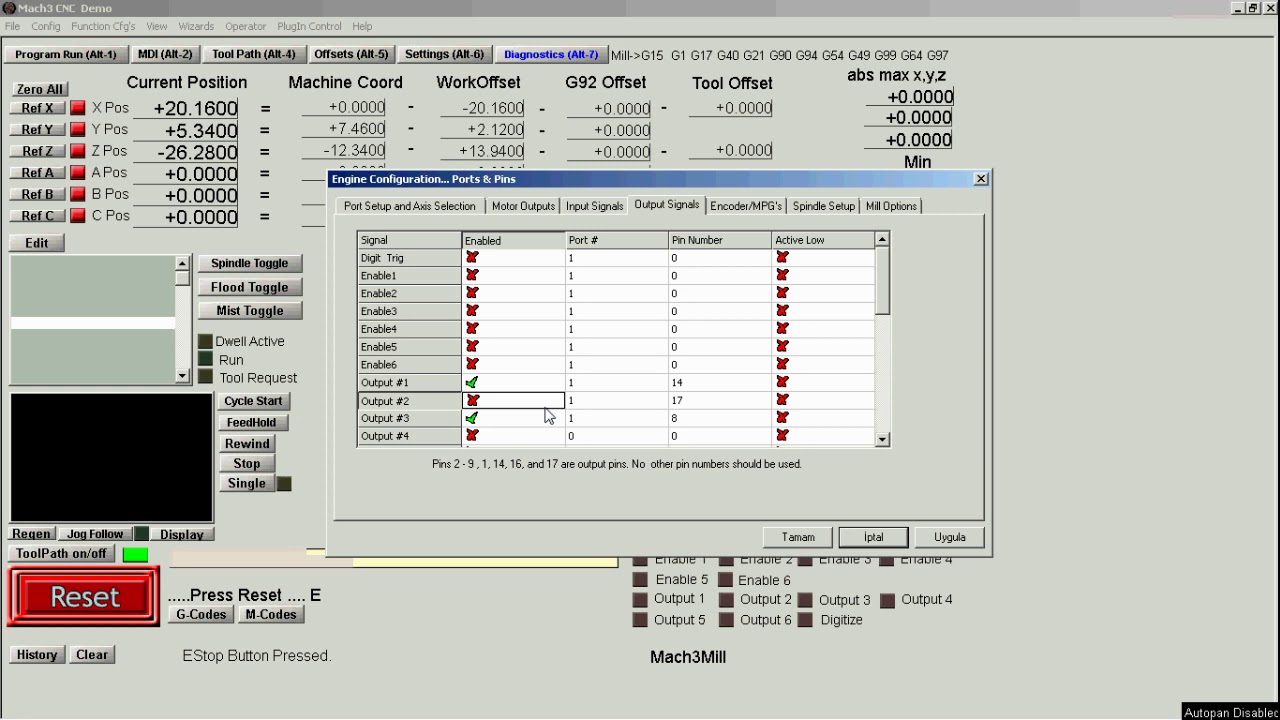Click the Enable 5 diagnostics LED
Screen dimensions: 1280x720
click(x=640, y=580)
